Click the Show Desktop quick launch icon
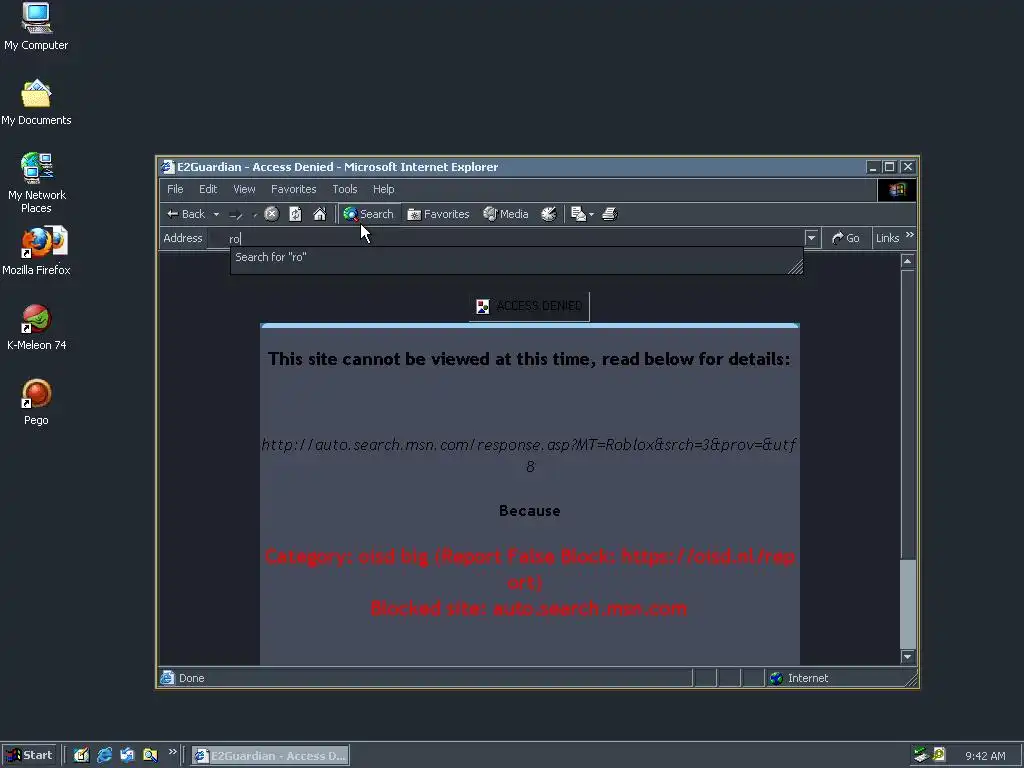This screenshot has height=768, width=1024. 82,756
